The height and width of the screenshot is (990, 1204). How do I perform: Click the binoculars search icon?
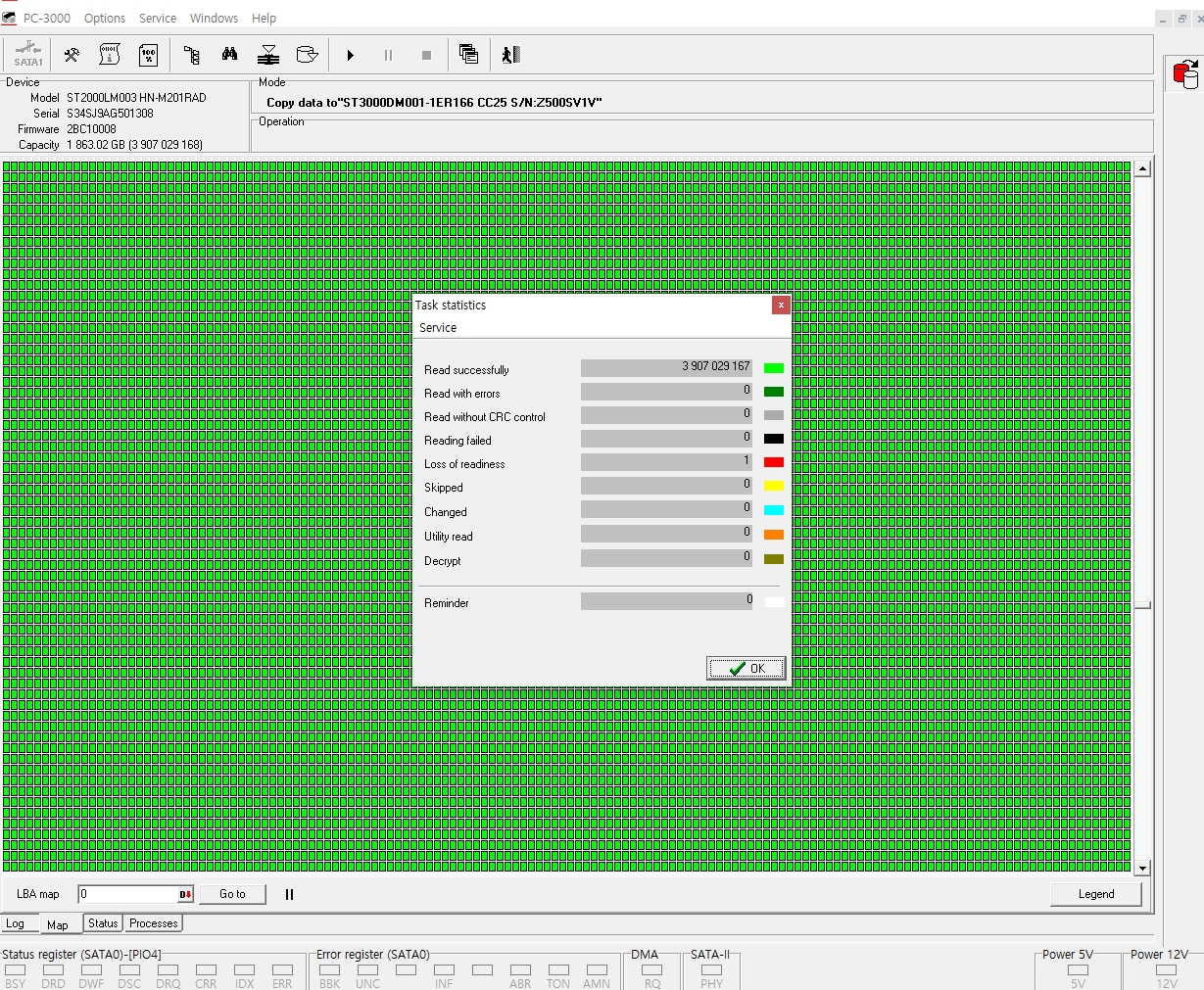(229, 55)
